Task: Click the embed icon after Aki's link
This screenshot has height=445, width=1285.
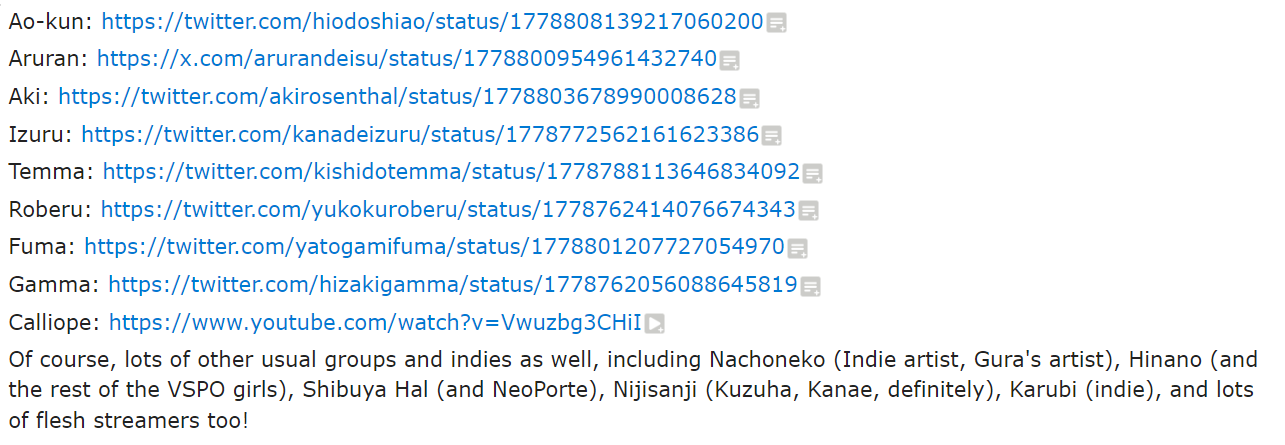Action: point(749,99)
